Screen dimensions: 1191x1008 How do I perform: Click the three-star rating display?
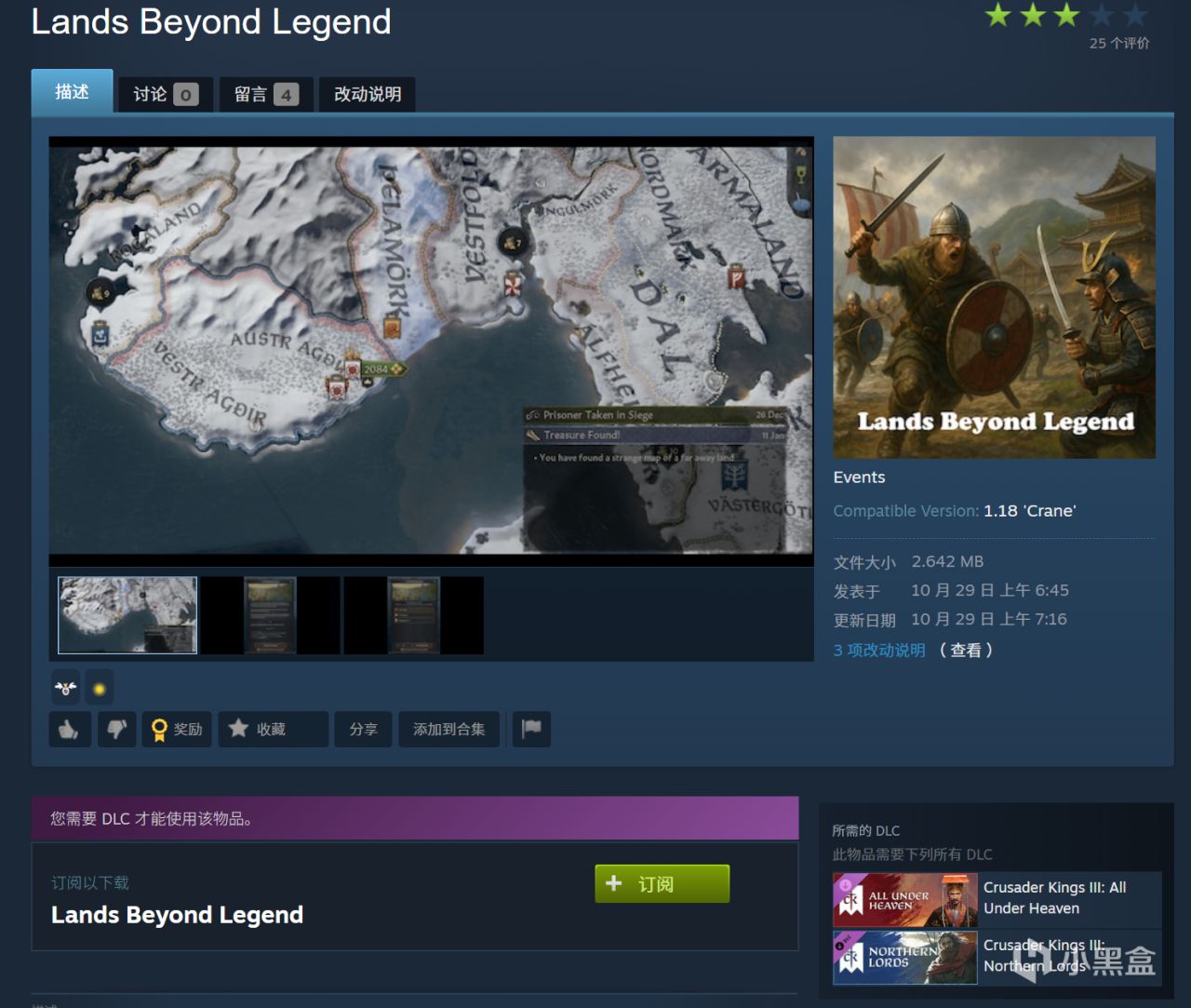point(1066,16)
